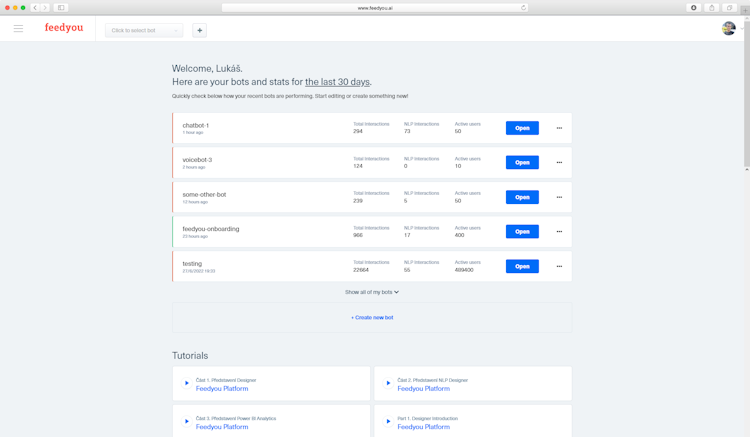This screenshot has height=437, width=750.
Task: Click 'Total Interactions' value 22664 for testing
Action: pos(361,270)
